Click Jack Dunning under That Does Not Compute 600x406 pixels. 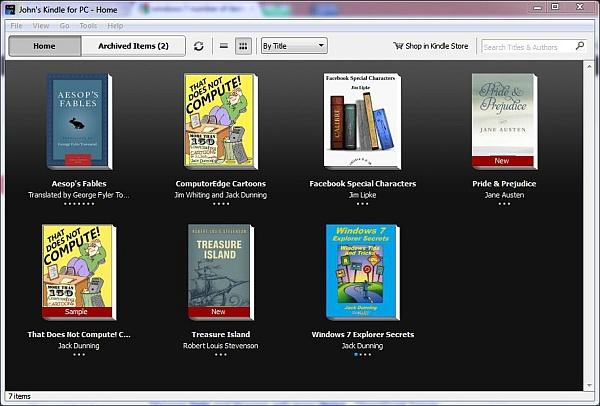[79, 346]
